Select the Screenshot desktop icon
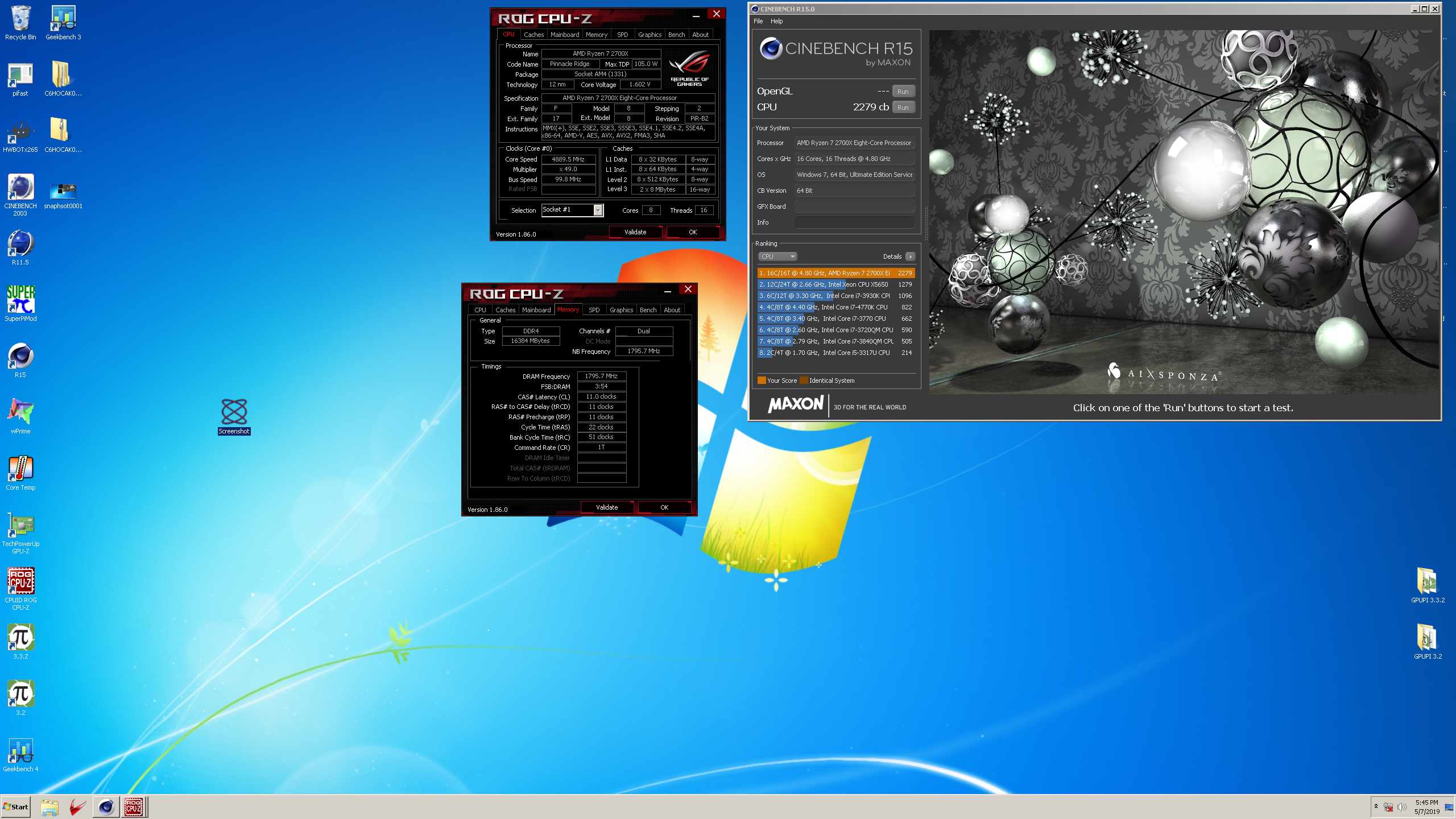The image size is (1456, 819). click(x=234, y=417)
